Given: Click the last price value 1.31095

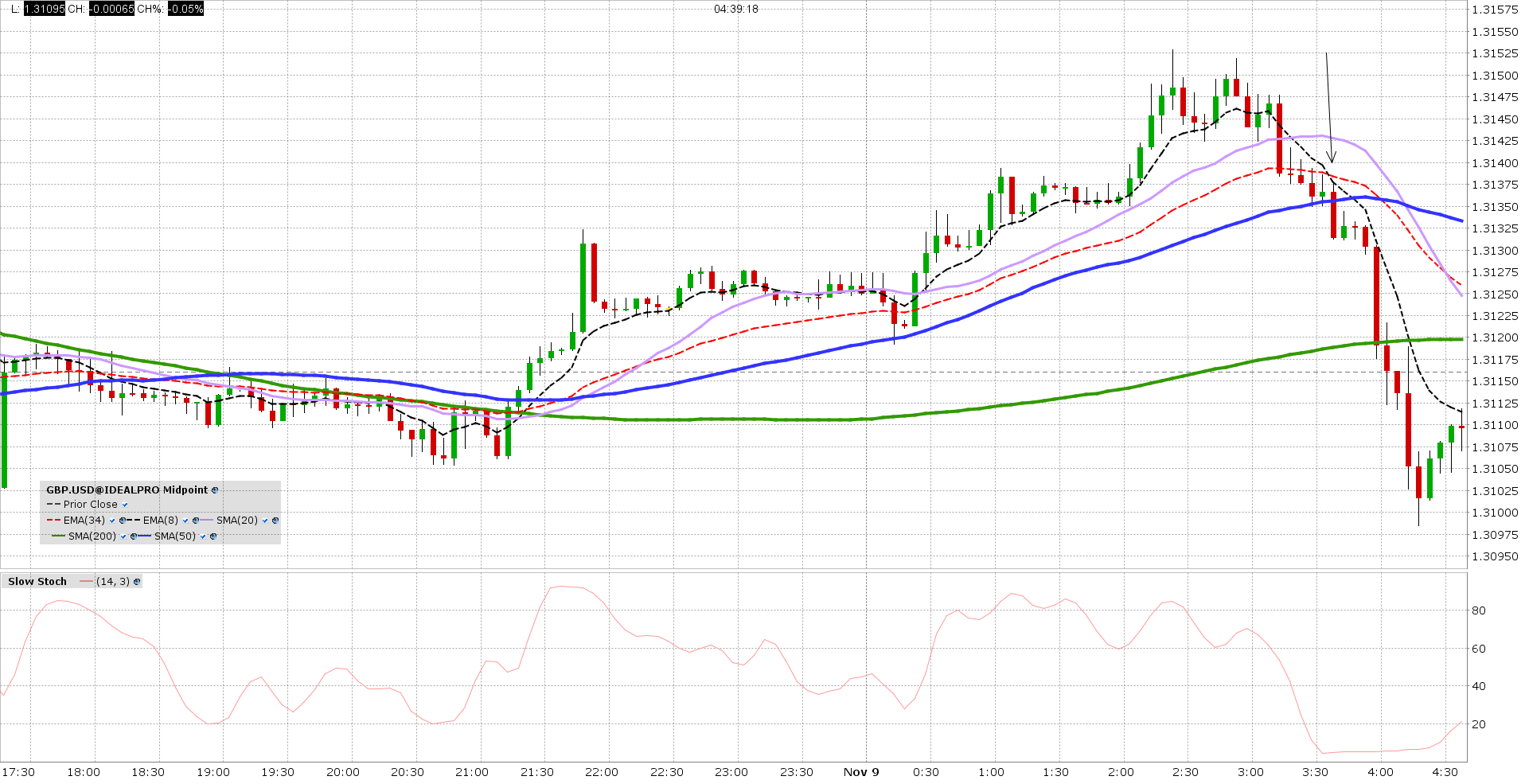Looking at the screenshot, I should pyautogui.click(x=45, y=9).
